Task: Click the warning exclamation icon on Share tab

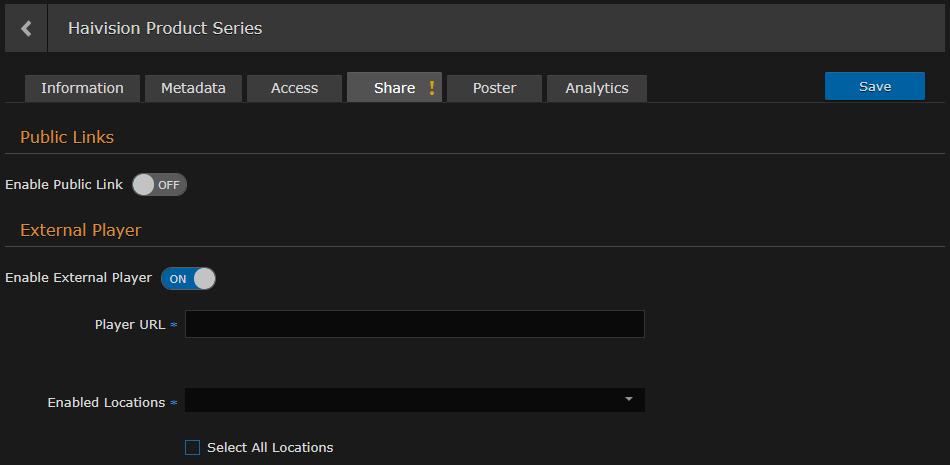Action: point(432,88)
